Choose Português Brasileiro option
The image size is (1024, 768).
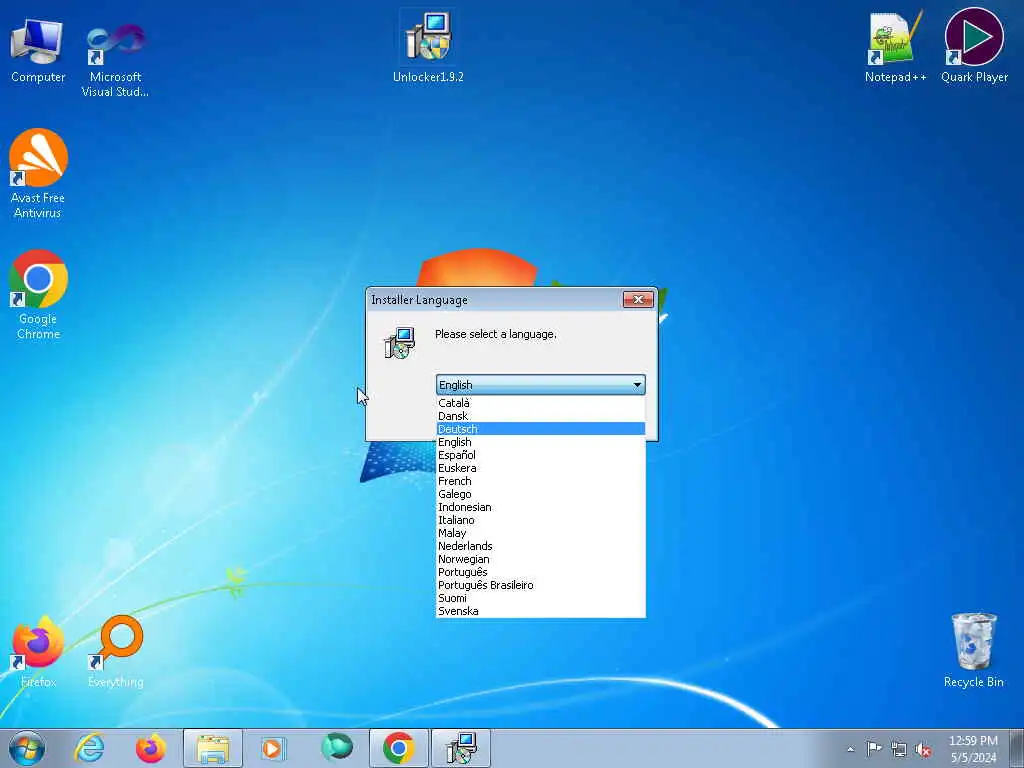[x=541, y=585]
